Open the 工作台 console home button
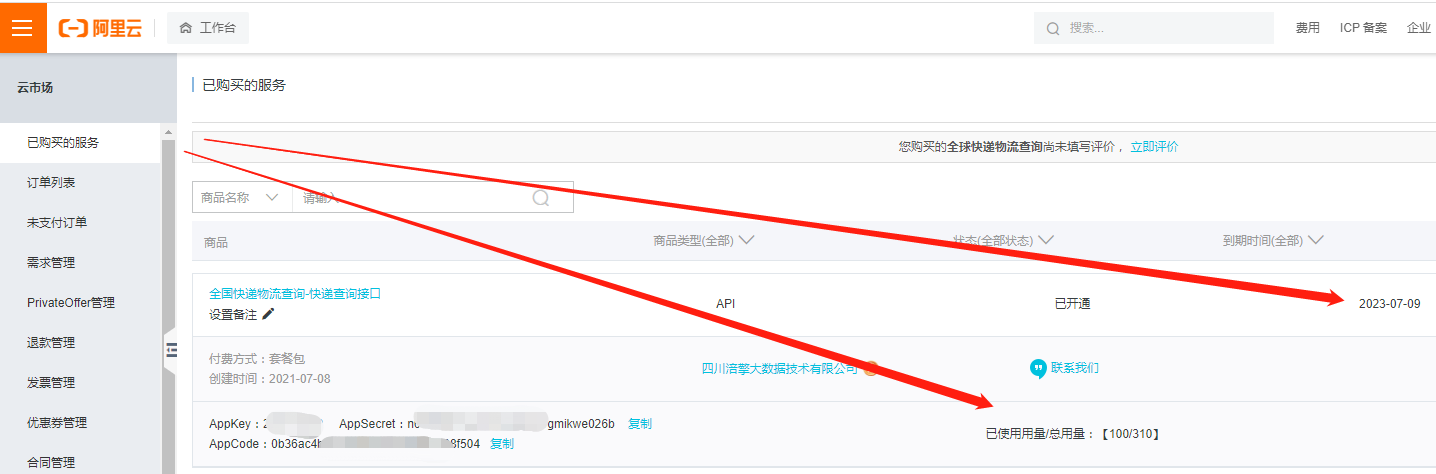 click(208, 28)
